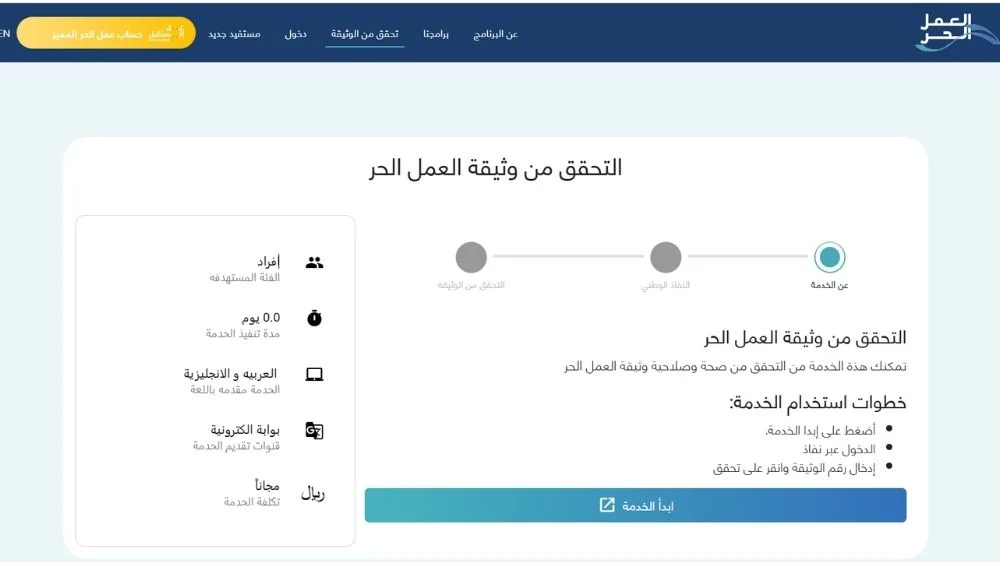
Task: Click the description تمكنك هذه الخدمة paragraph
Action: [735, 366]
